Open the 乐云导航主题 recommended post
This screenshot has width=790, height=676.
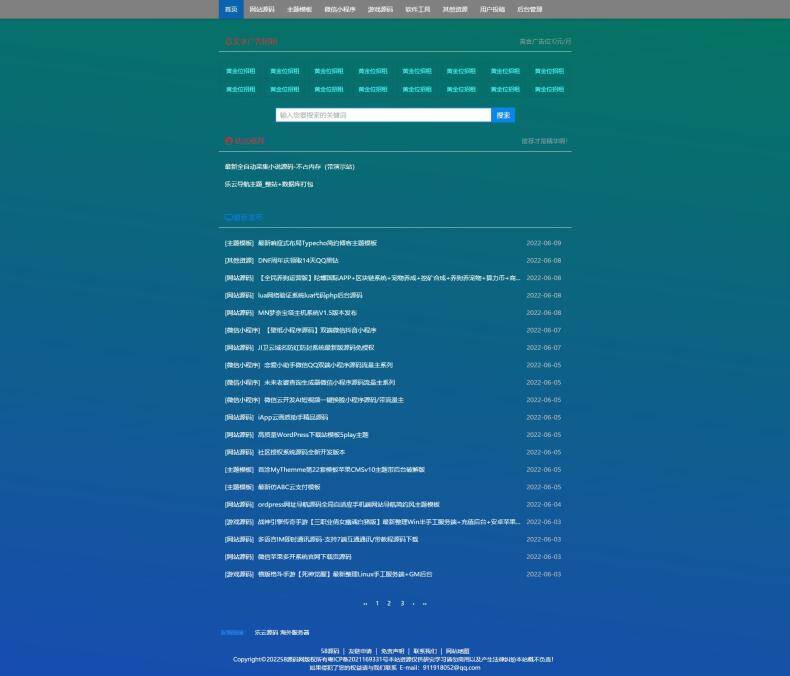coord(269,184)
